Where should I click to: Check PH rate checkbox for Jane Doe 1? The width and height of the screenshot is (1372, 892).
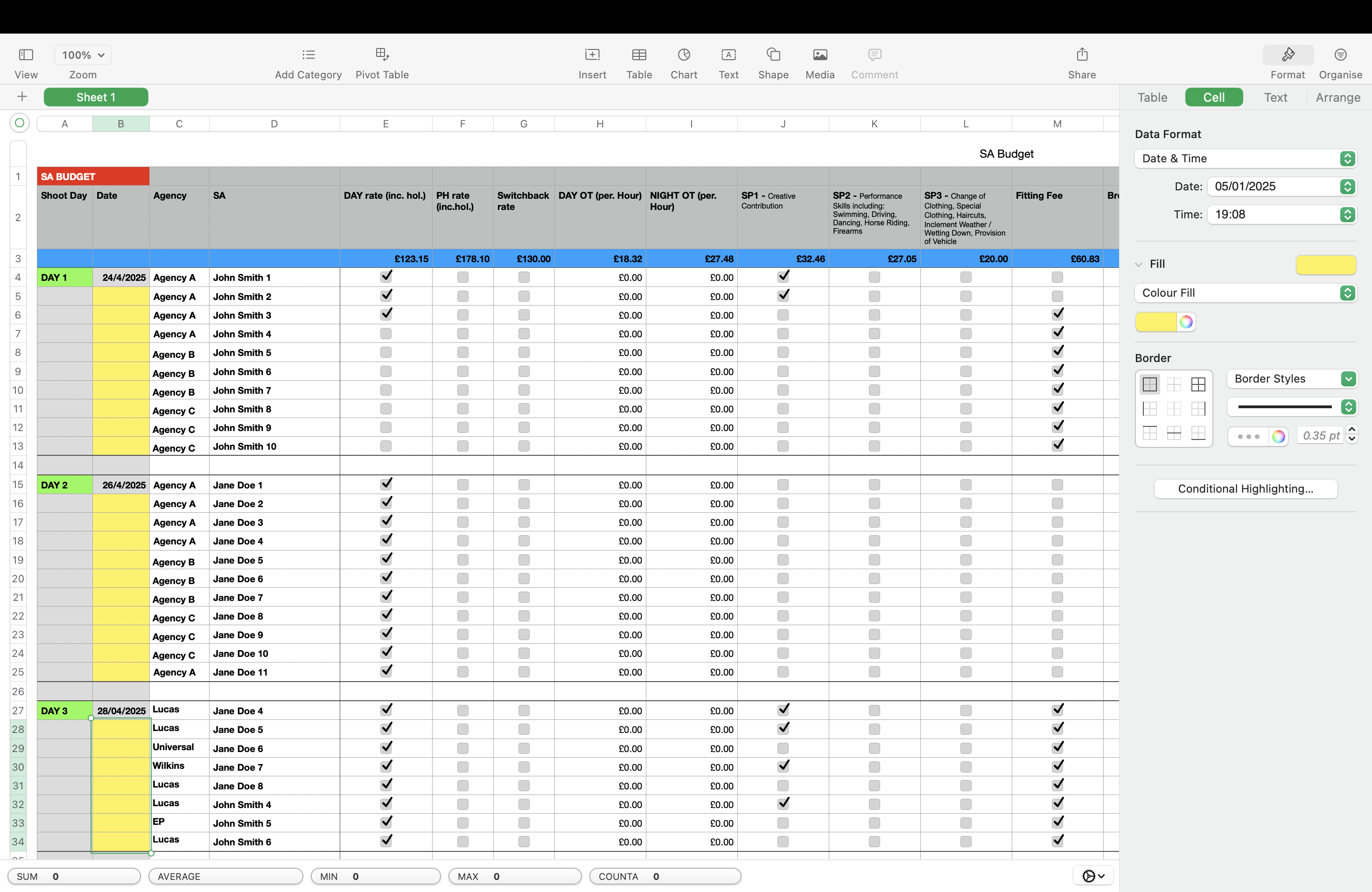click(462, 485)
